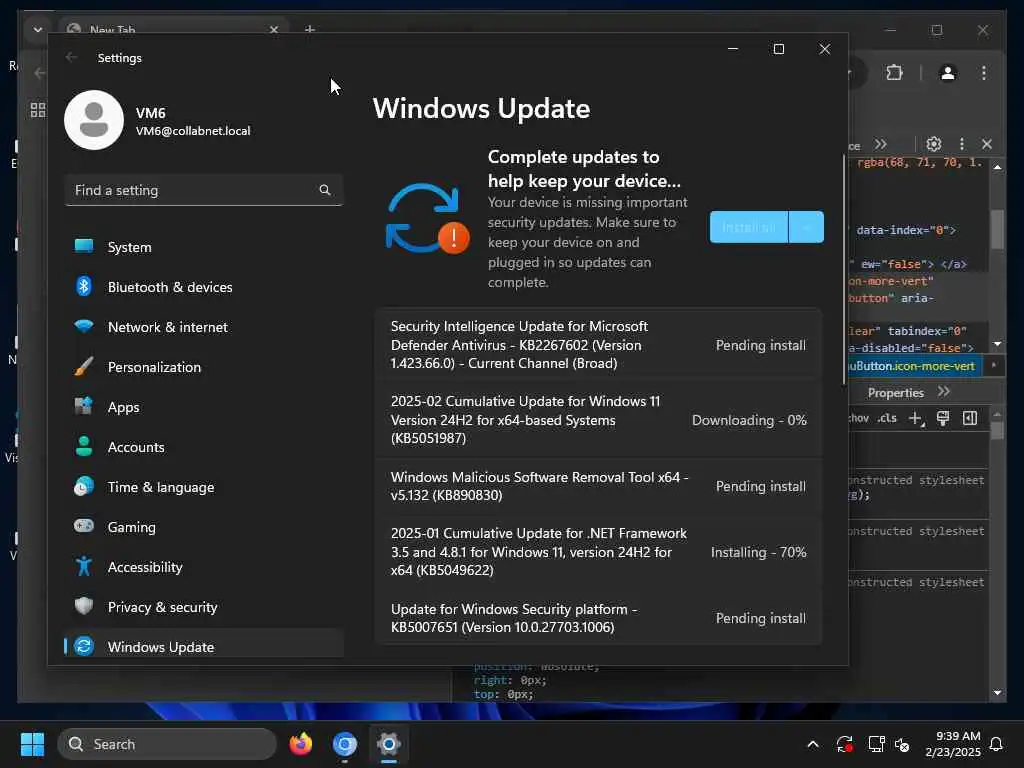This screenshot has height=768, width=1024.
Task: Toggle the .cls element classes button
Action: pos(887,418)
